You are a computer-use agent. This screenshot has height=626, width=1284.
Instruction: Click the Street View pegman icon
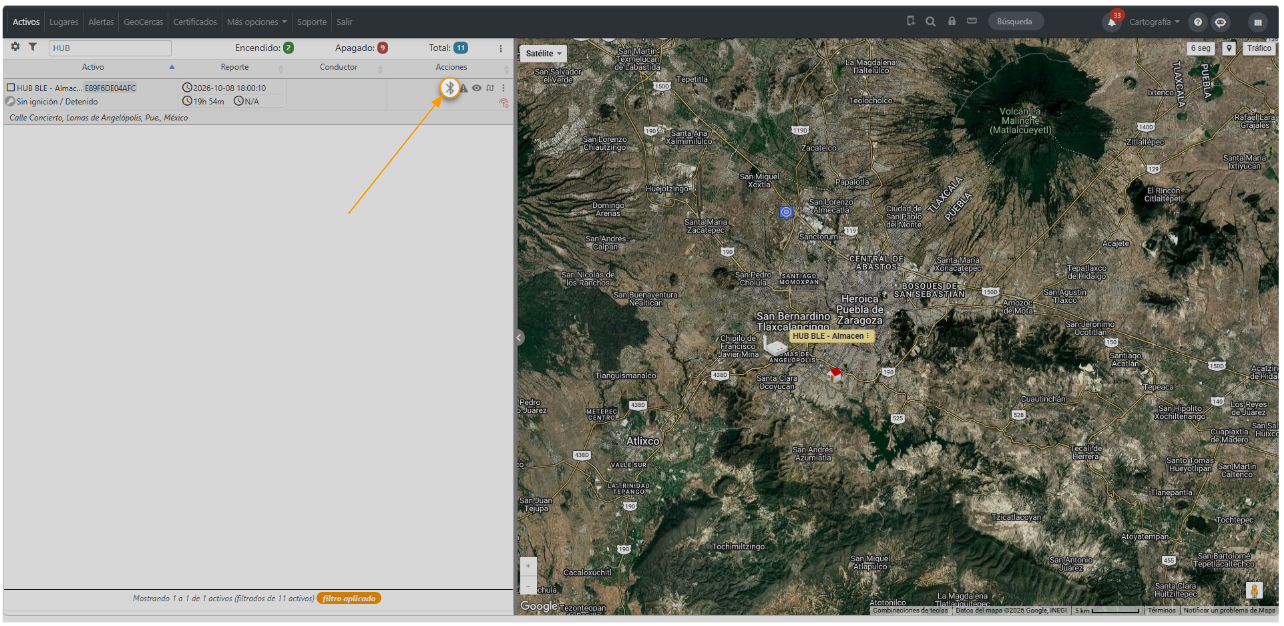pyautogui.click(x=1255, y=590)
